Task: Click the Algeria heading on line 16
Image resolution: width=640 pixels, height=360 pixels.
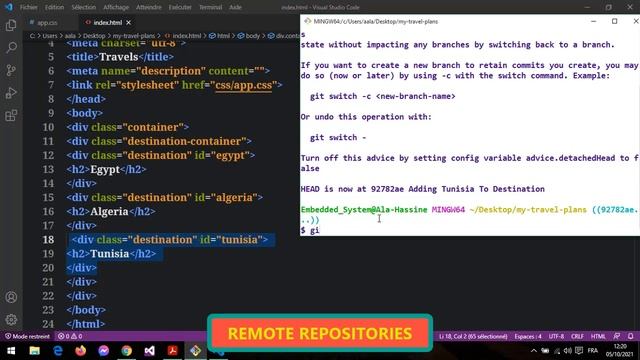Action: point(109,211)
